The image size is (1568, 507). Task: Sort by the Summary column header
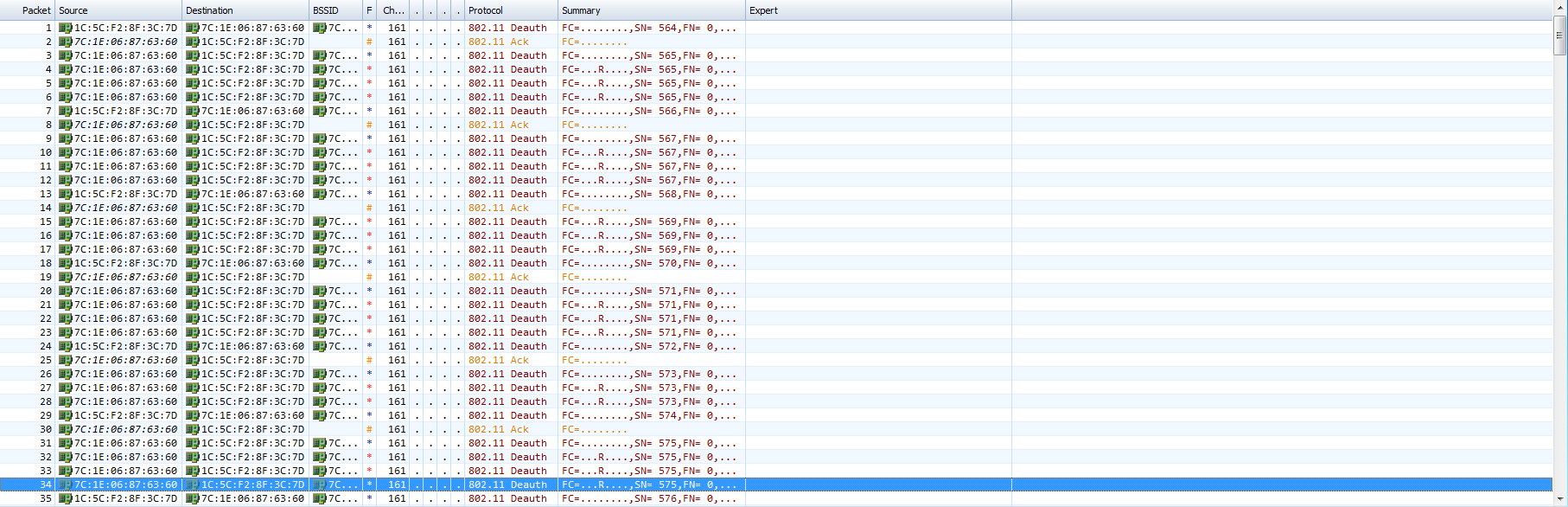coord(652,10)
